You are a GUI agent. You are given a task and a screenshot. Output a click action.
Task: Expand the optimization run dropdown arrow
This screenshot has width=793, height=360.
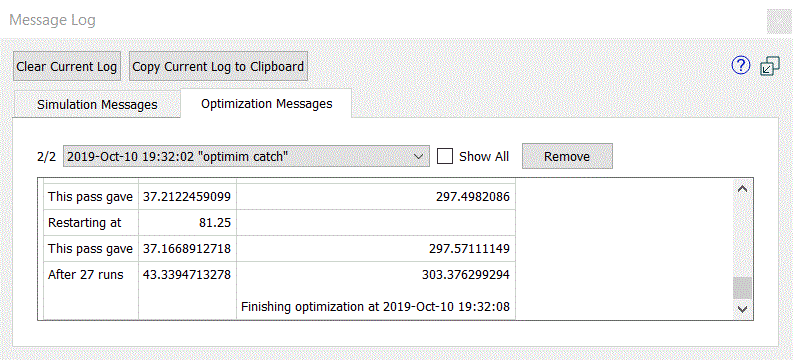pyautogui.click(x=418, y=156)
